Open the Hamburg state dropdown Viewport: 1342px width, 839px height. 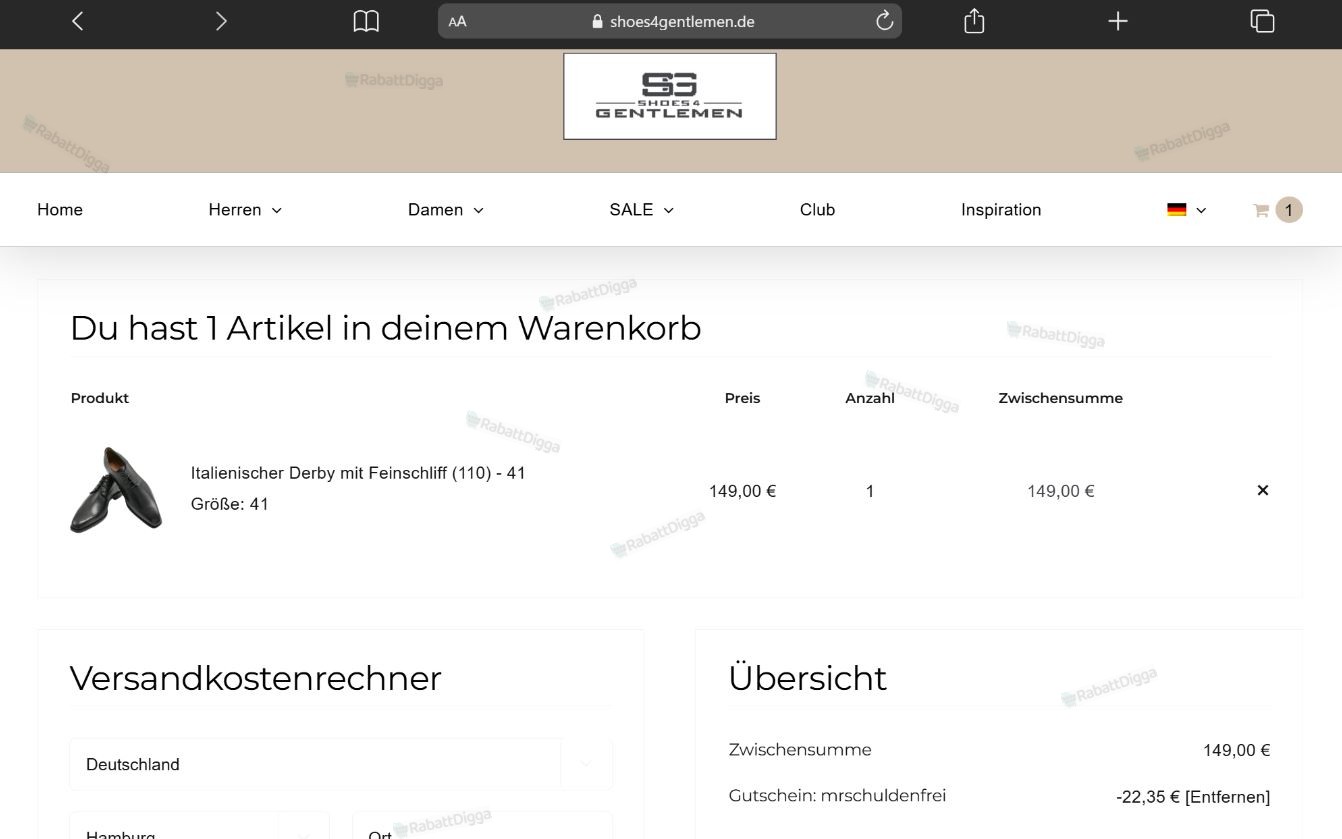click(x=199, y=826)
